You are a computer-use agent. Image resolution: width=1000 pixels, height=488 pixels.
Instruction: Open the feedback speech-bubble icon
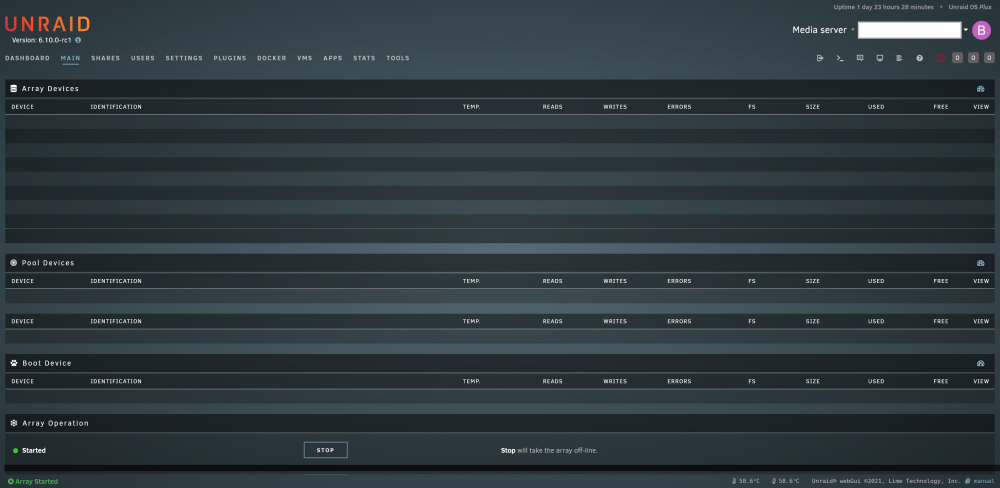860,58
